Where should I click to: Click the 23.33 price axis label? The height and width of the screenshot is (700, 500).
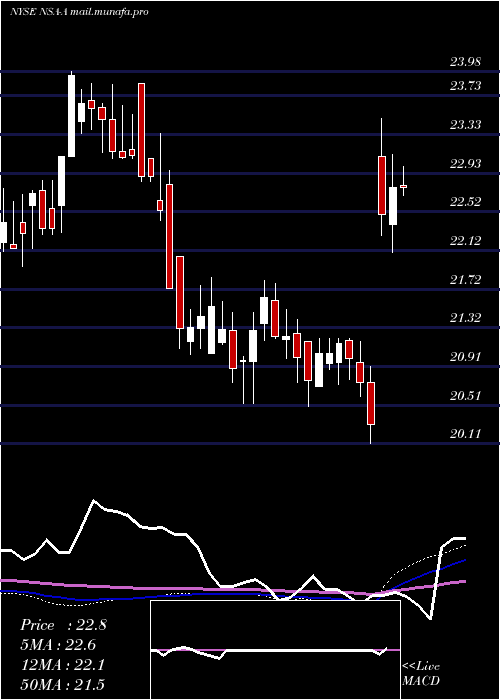click(465, 125)
